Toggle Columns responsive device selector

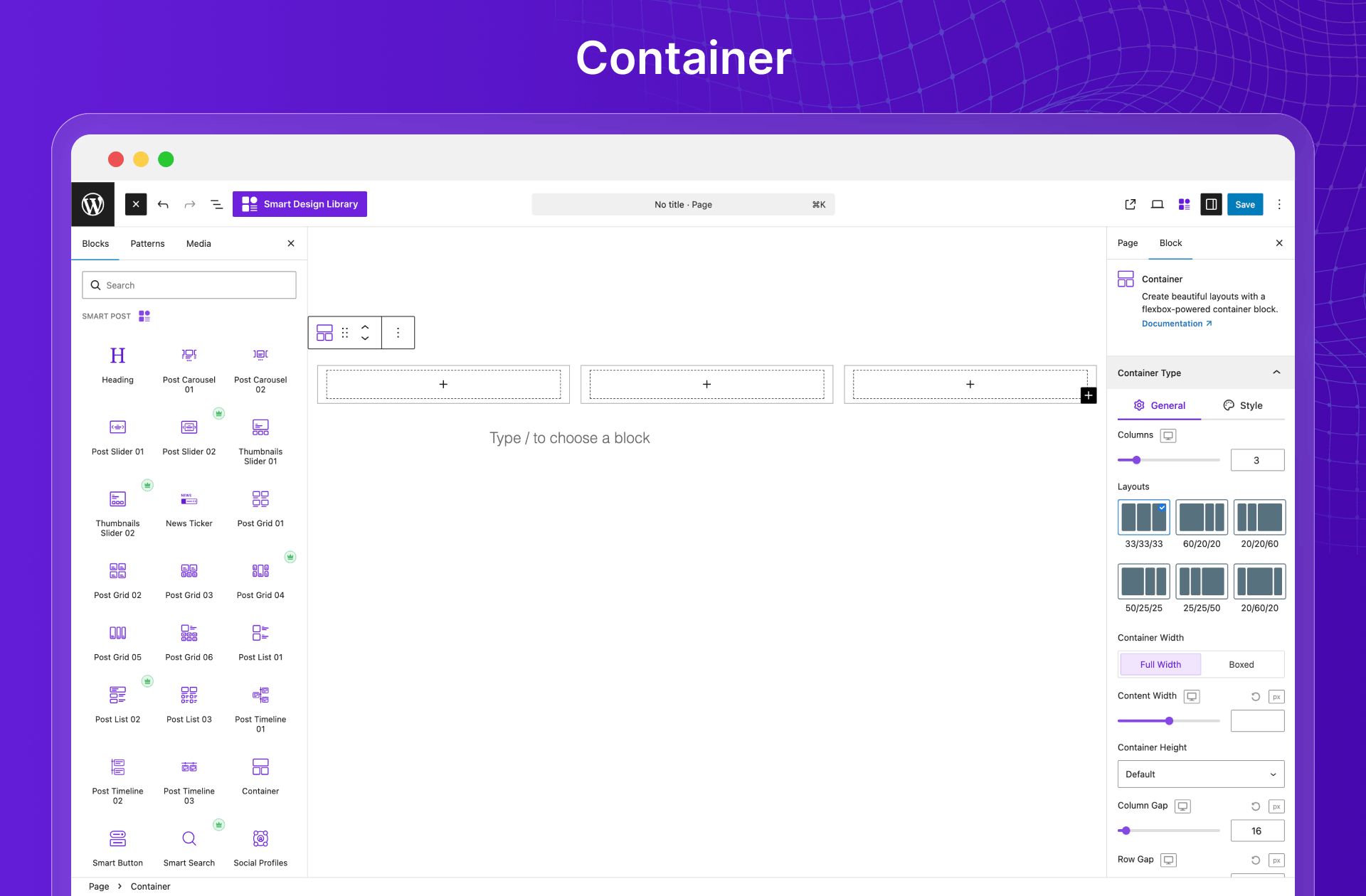pos(1168,435)
